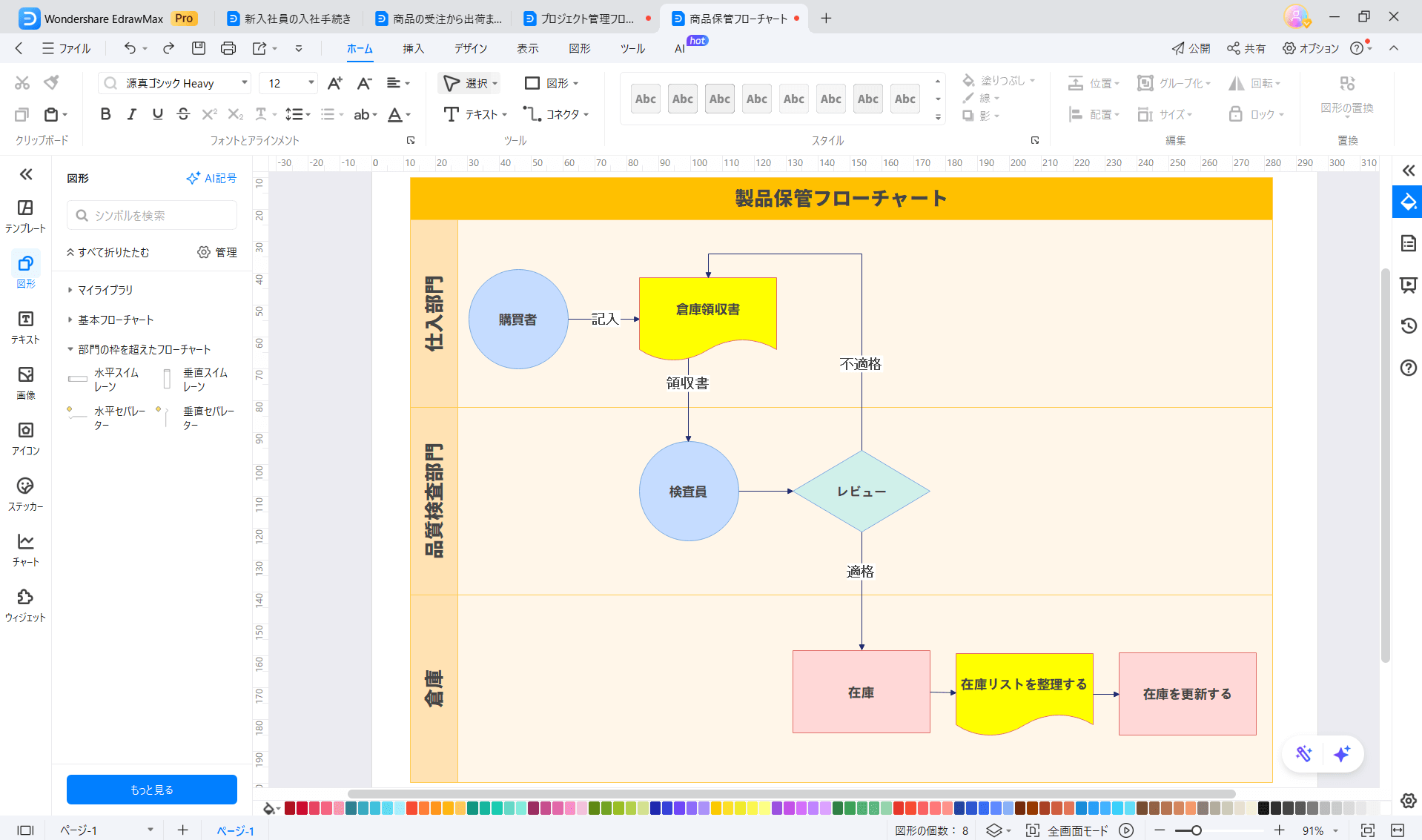Click the 管理 button in shapes panel

217,252
